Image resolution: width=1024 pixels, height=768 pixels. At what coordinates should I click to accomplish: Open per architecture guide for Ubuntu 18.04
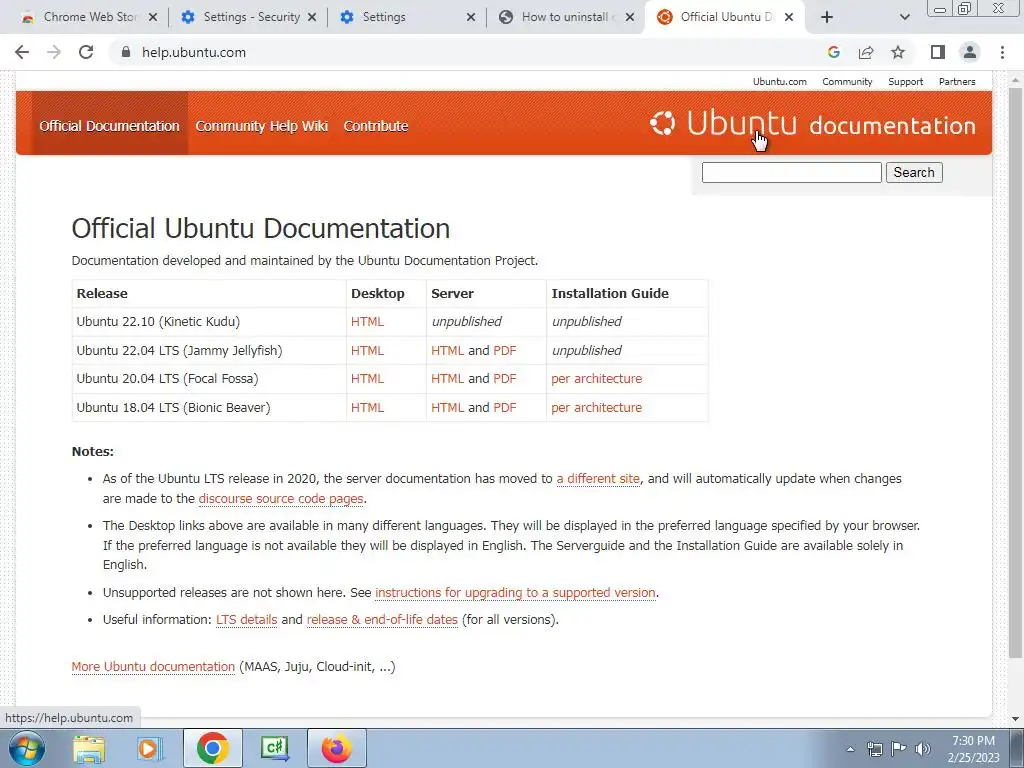coord(596,408)
